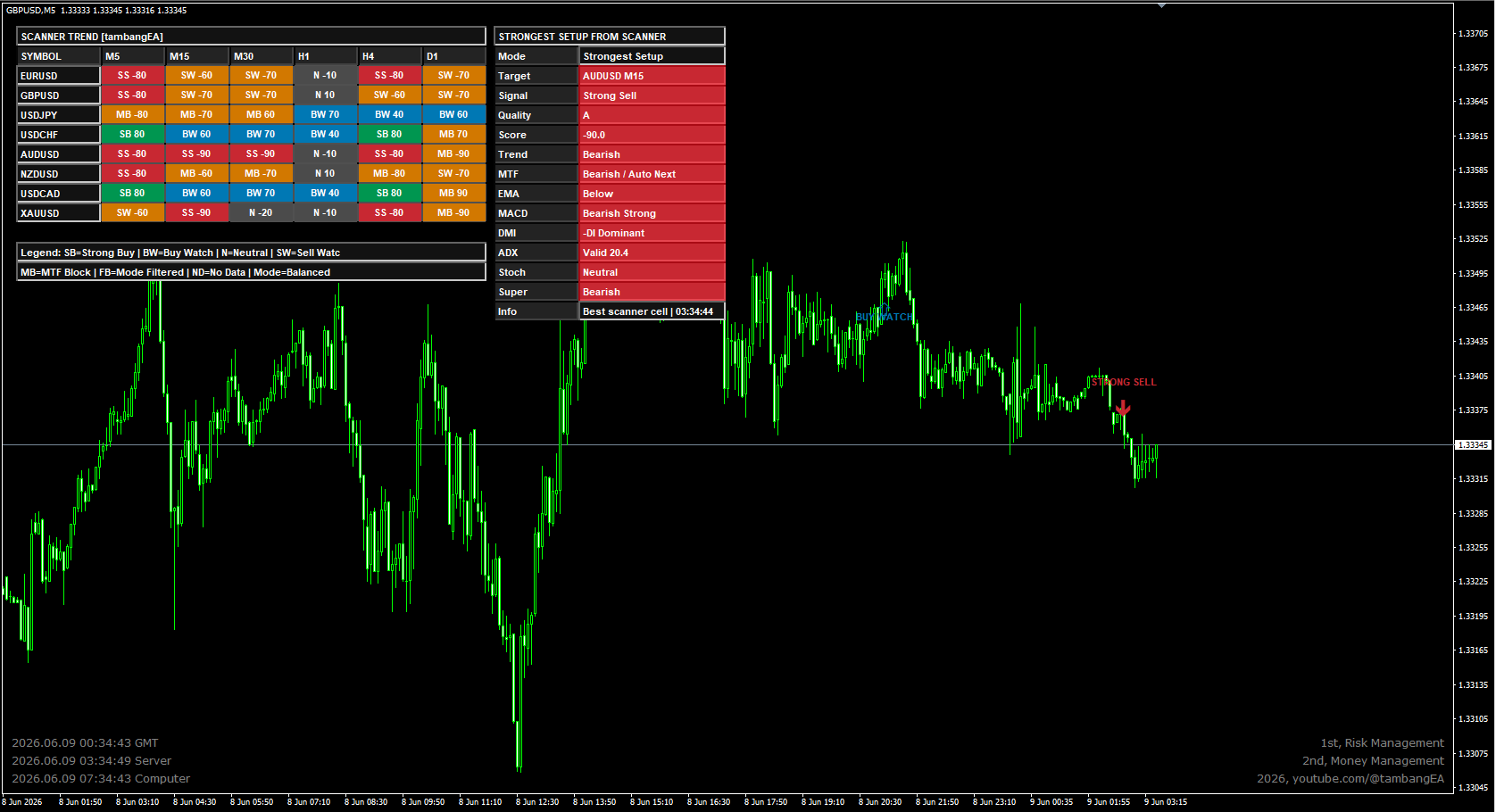Click the USDJPY H1 cell BW 70
This screenshot has height=812, width=1496.
(325, 115)
